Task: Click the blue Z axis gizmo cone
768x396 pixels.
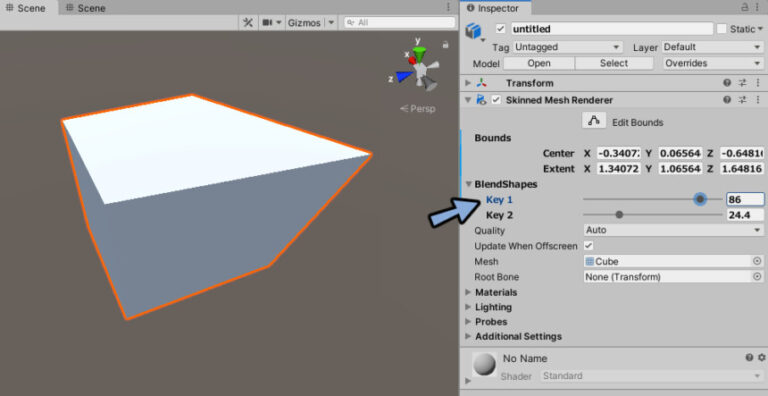Action: point(405,76)
